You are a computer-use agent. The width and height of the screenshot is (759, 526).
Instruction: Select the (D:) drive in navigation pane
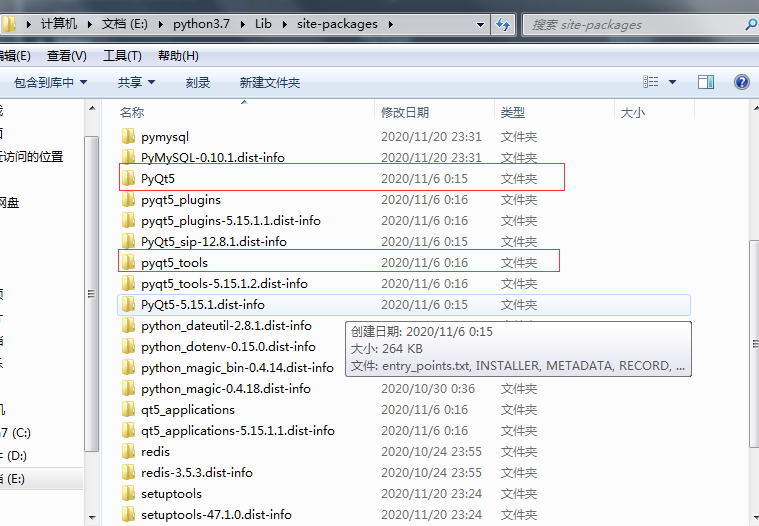click(x=14, y=456)
